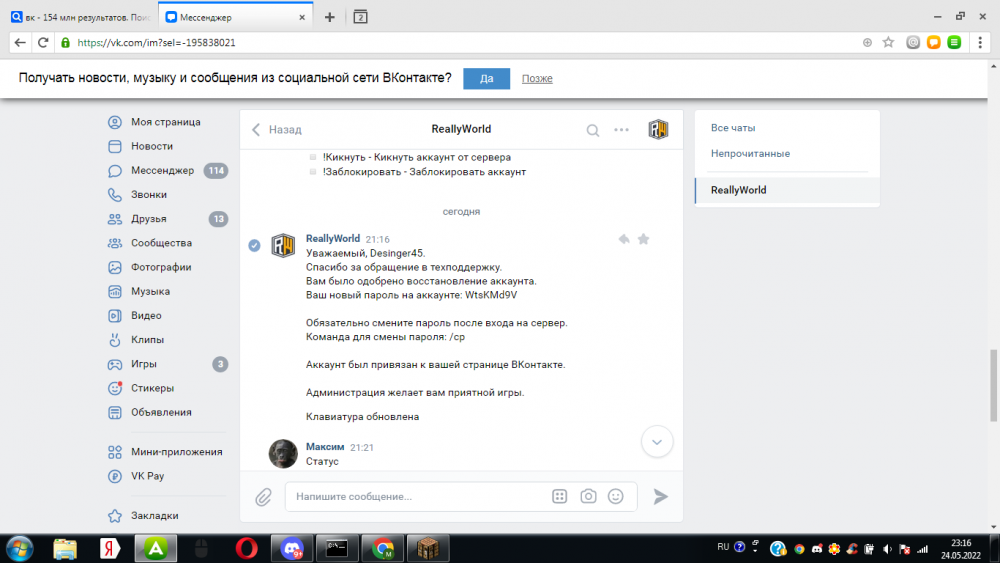The width and height of the screenshot is (1000, 563).
Task: Bookmark page with star icon
Action: [x=888, y=43]
